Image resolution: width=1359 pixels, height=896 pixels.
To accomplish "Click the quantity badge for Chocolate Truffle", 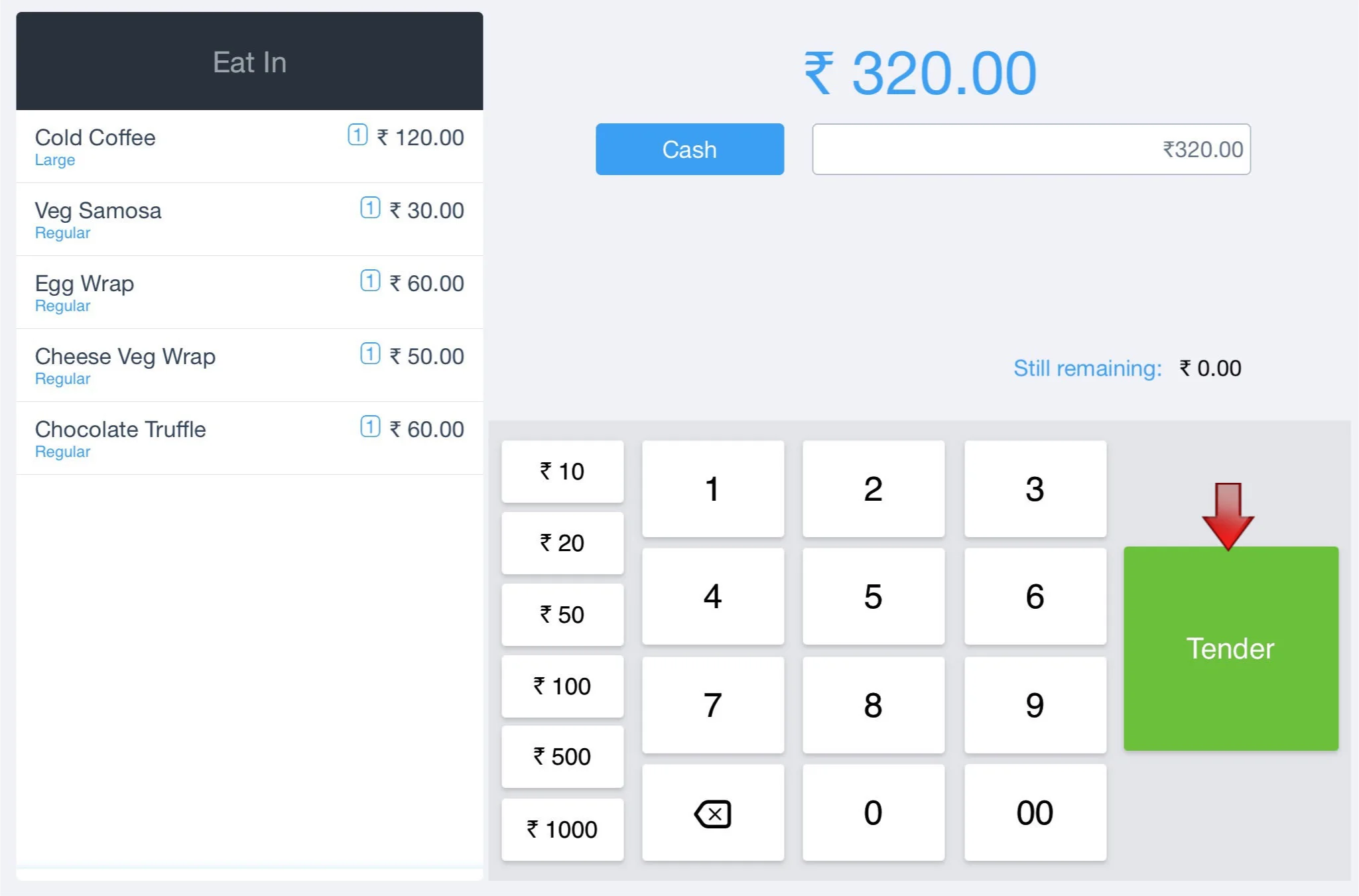I will pos(370,427).
